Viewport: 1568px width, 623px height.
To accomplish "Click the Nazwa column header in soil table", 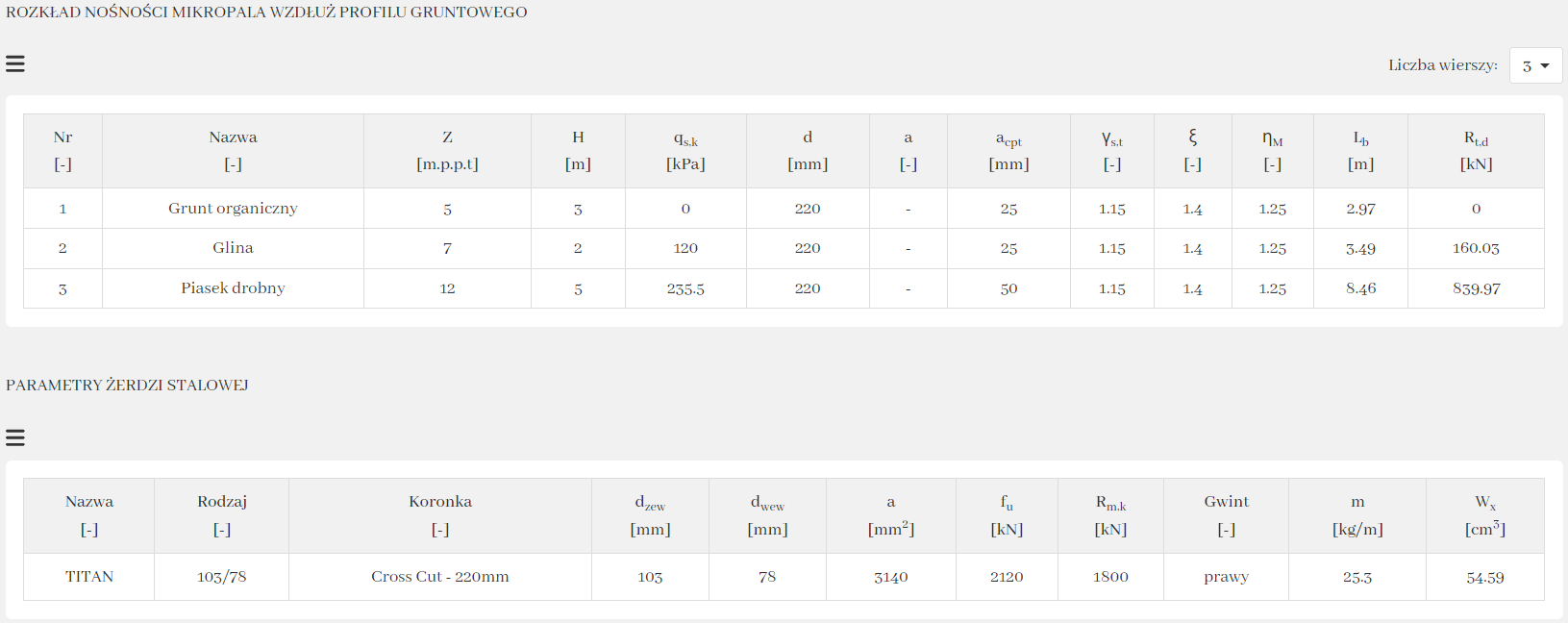I will (233, 151).
